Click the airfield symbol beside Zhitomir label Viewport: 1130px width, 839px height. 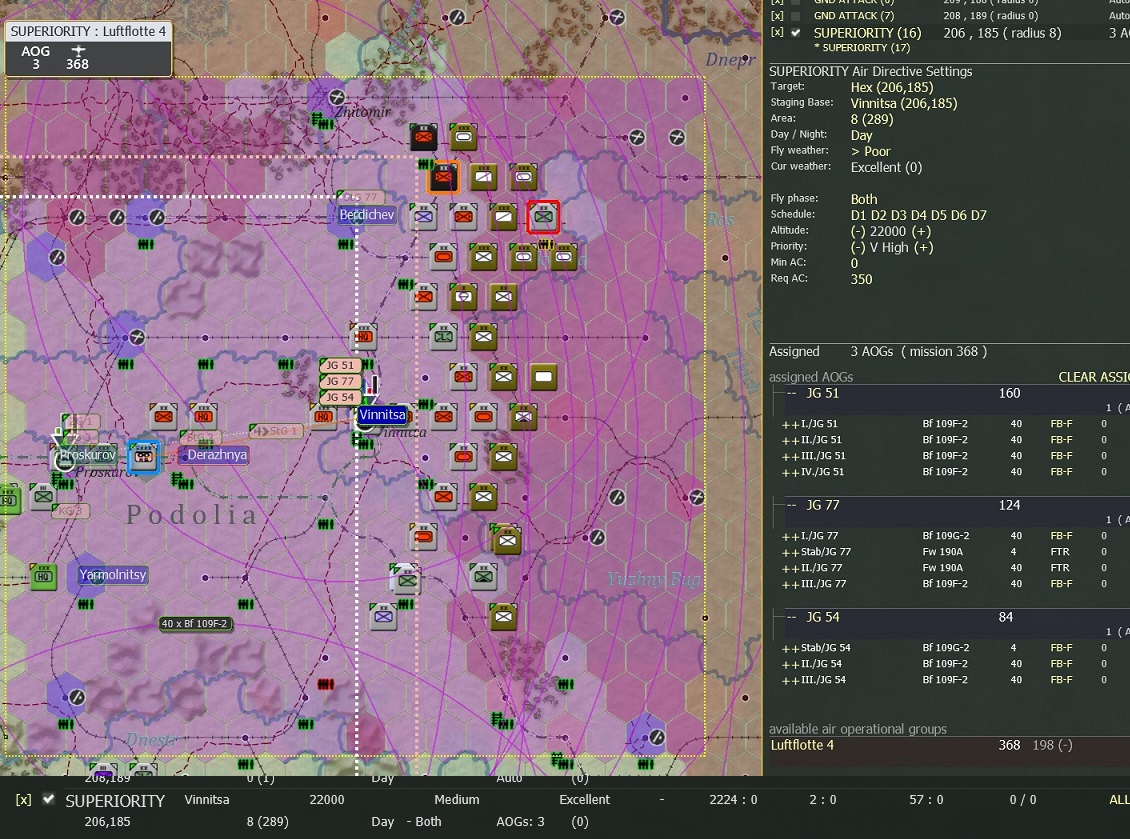click(337, 97)
